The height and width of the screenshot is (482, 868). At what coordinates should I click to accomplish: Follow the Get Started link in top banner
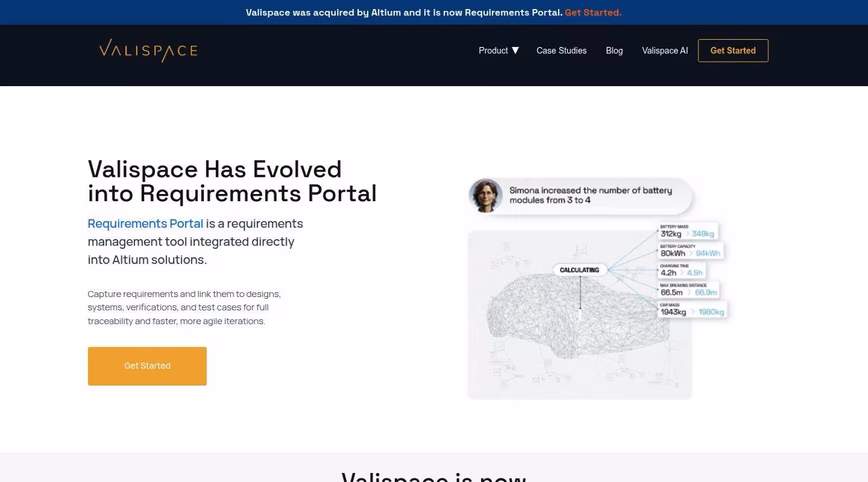click(593, 12)
